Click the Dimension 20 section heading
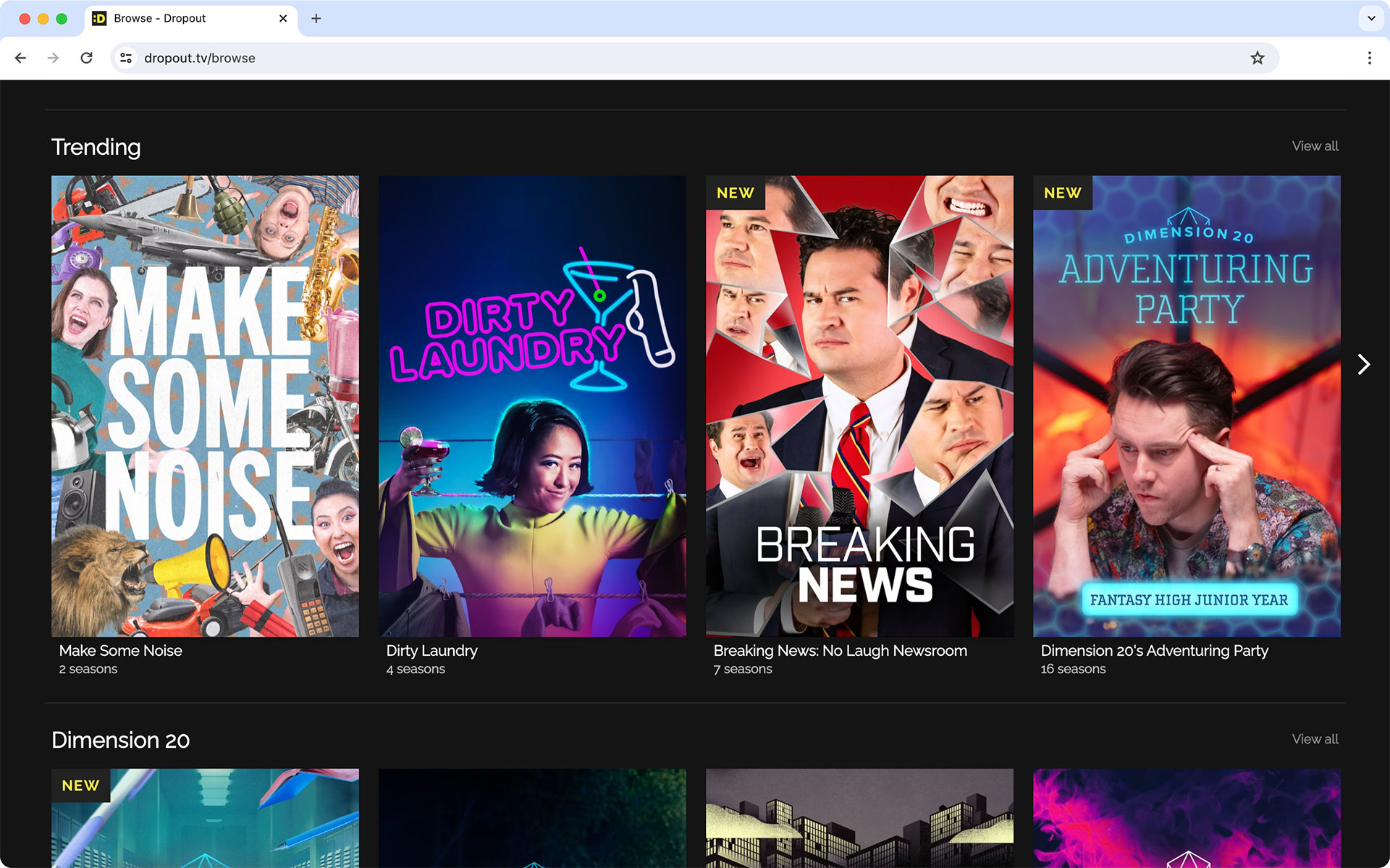Screen dimensions: 1390x868 (121, 740)
